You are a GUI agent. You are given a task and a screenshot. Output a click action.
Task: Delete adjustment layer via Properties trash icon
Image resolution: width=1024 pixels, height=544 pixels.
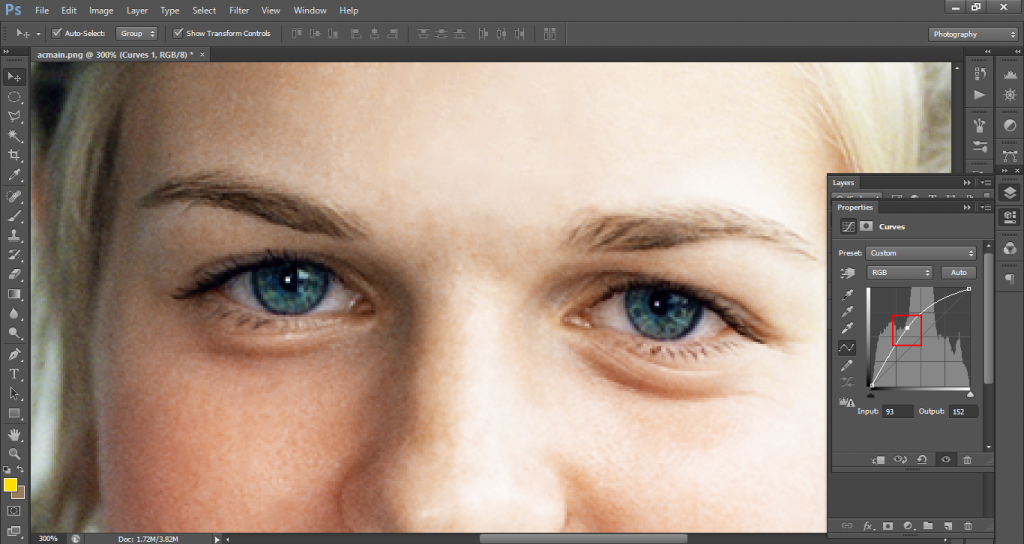click(967, 460)
